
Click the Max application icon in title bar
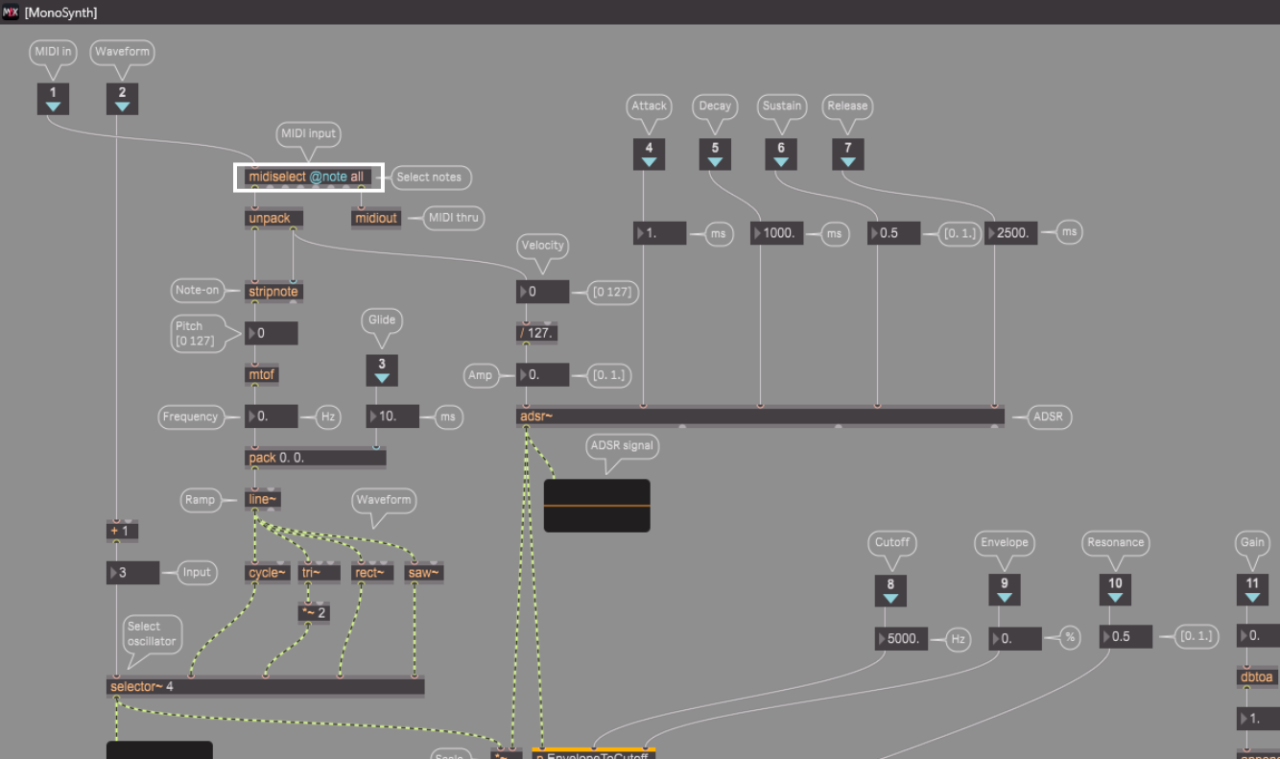[x=11, y=12]
